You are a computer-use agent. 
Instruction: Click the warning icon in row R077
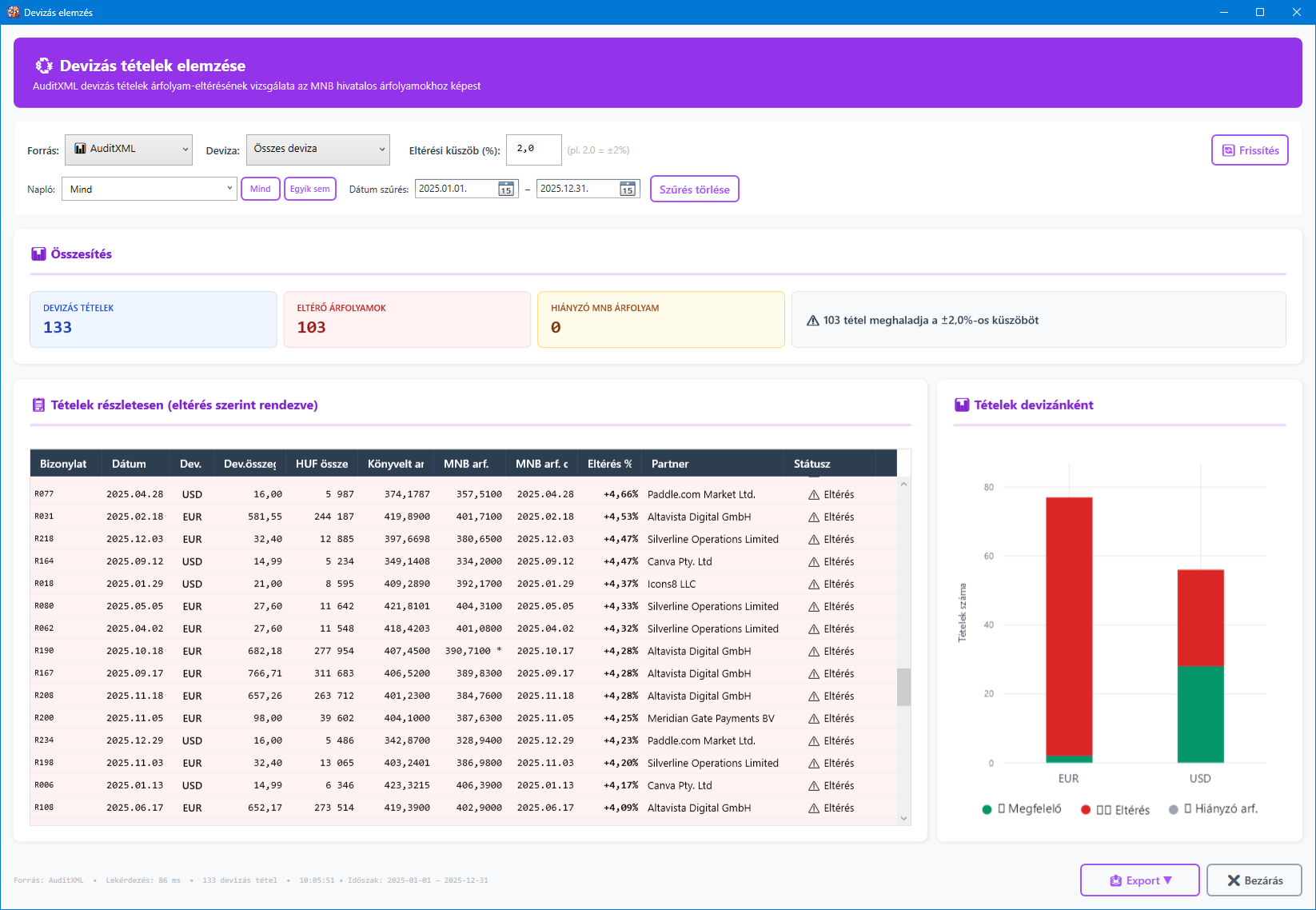pos(814,495)
